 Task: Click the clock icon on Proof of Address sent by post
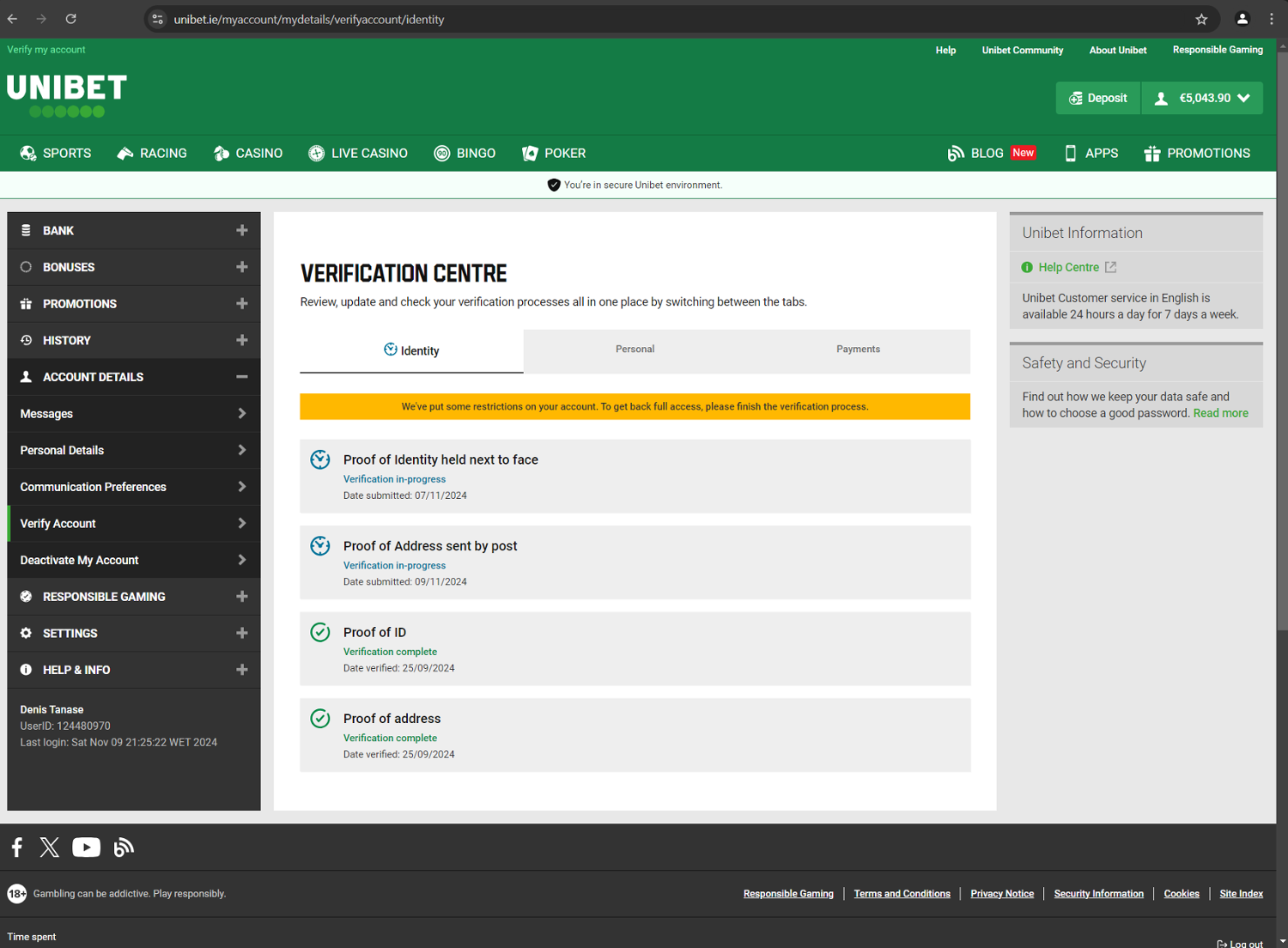tap(320, 546)
